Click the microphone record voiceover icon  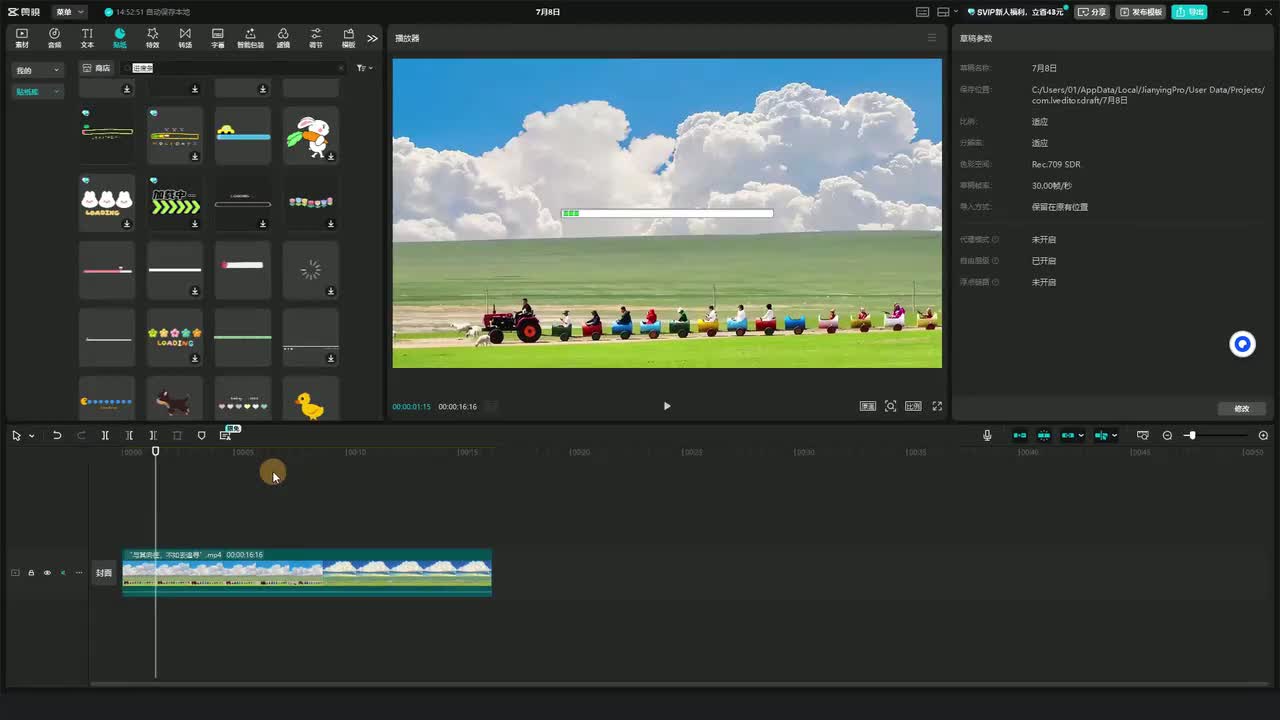[987, 435]
